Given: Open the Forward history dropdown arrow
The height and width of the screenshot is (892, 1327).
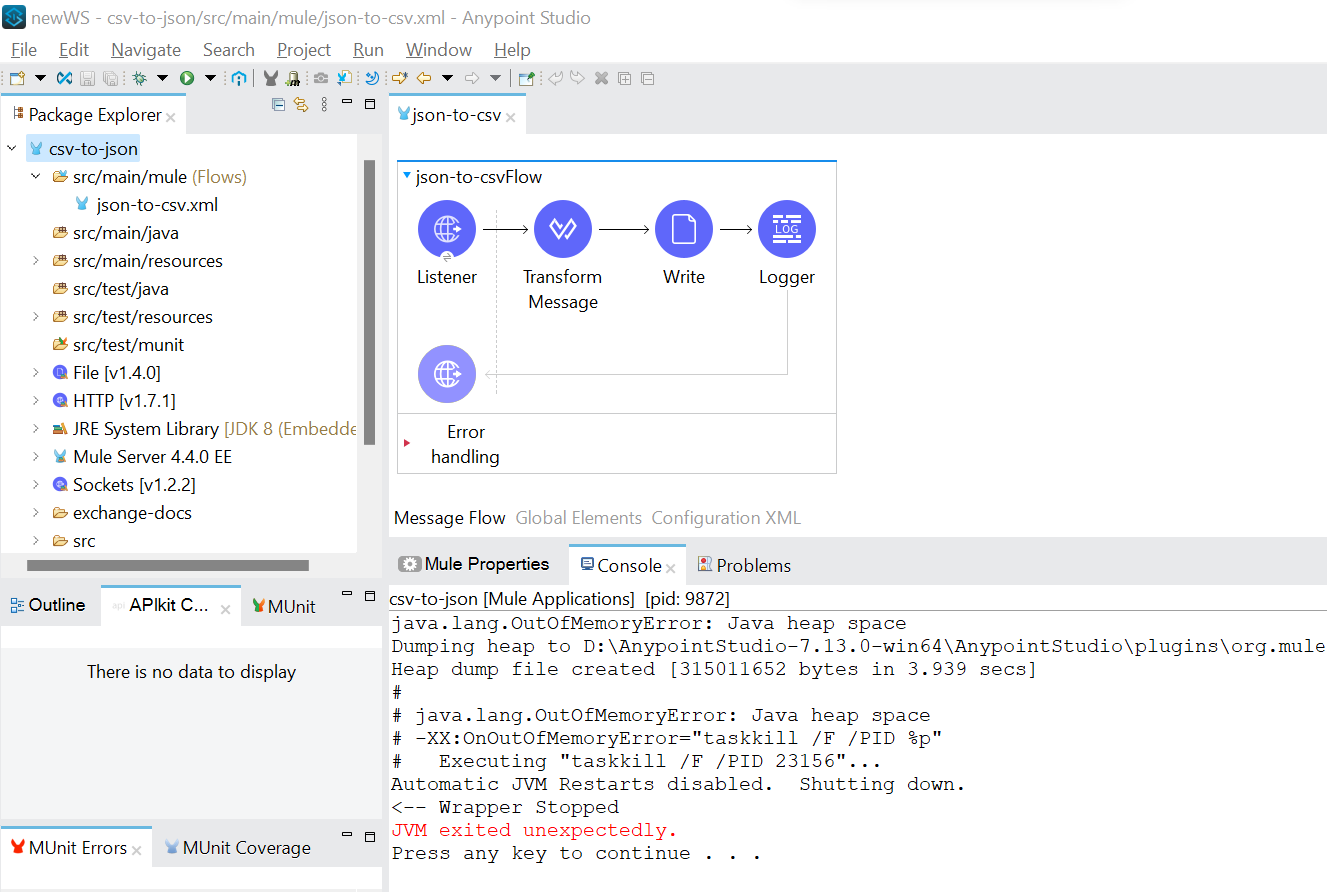Looking at the screenshot, I should tap(495, 78).
